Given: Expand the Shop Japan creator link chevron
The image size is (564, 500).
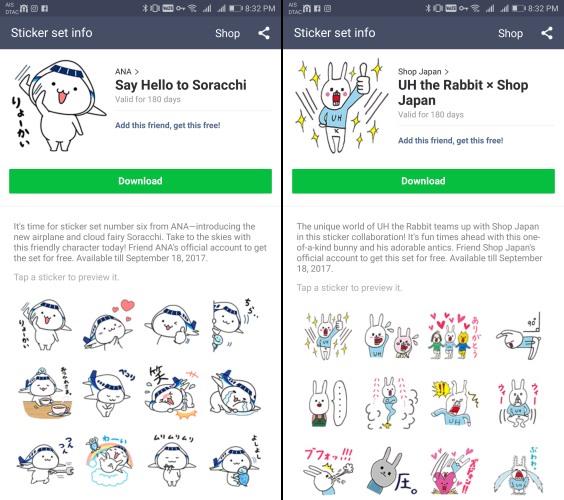Looking at the screenshot, I should pos(446,72).
